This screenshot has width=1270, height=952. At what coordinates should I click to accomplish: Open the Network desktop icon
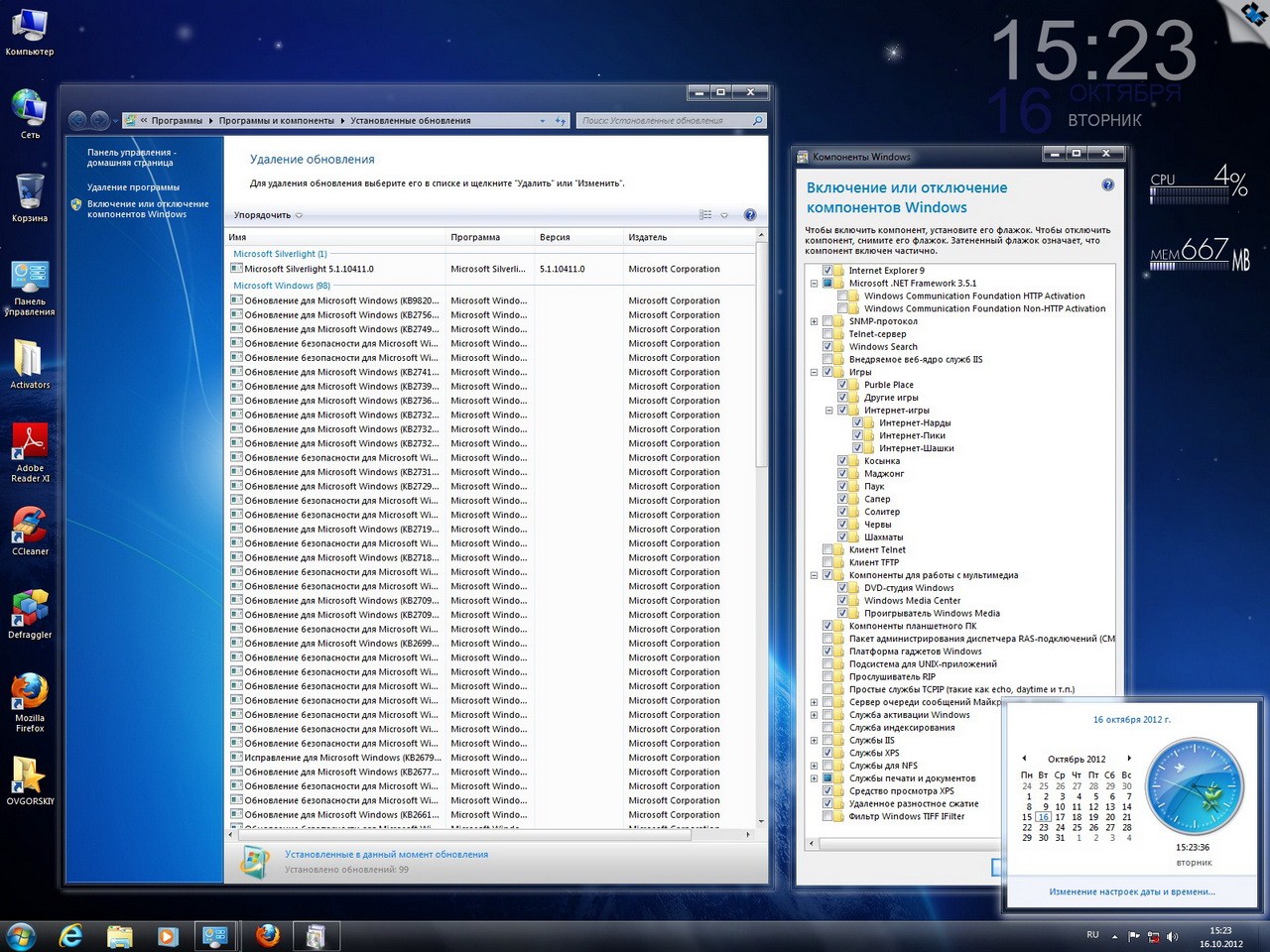point(30,114)
